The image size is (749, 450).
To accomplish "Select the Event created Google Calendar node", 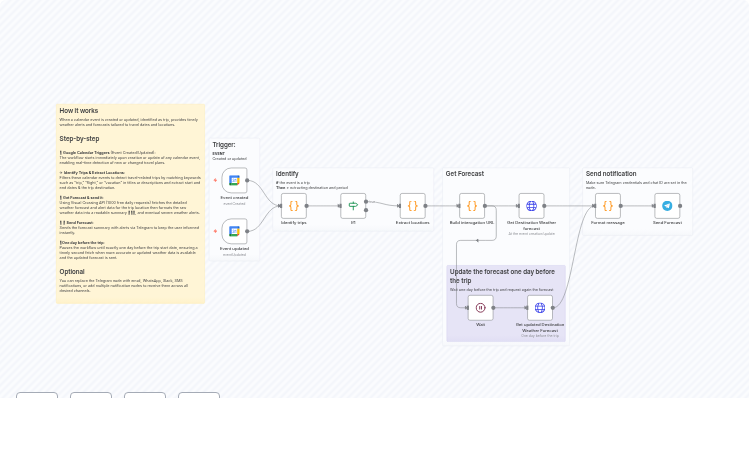I will (234, 181).
